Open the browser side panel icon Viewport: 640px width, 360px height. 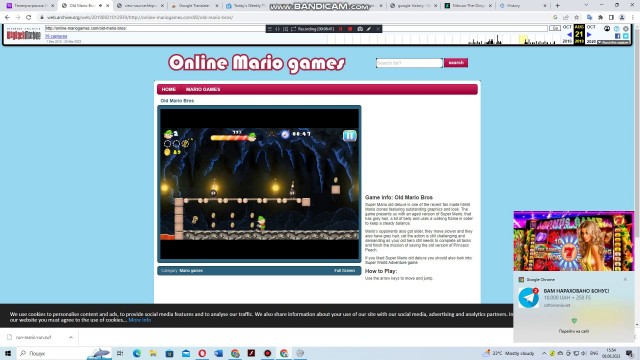coord(611,18)
